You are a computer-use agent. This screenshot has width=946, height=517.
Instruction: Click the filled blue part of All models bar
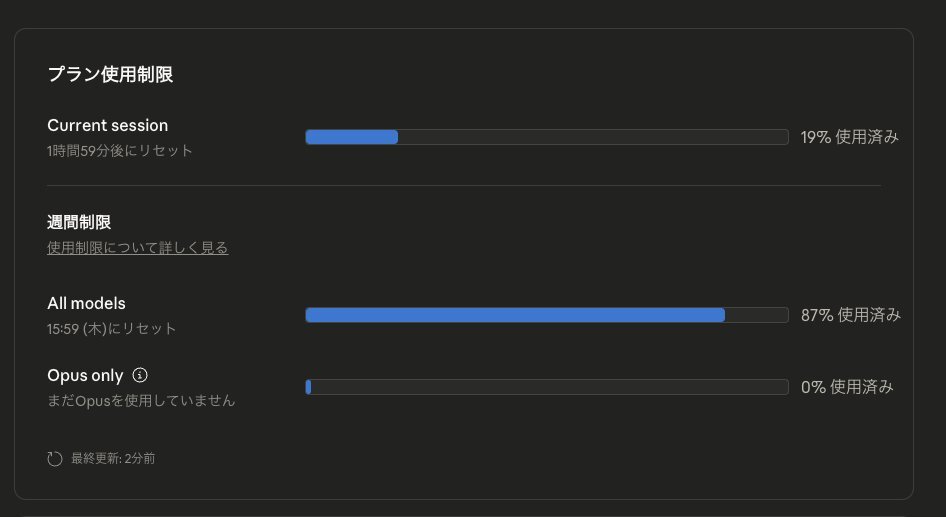514,315
